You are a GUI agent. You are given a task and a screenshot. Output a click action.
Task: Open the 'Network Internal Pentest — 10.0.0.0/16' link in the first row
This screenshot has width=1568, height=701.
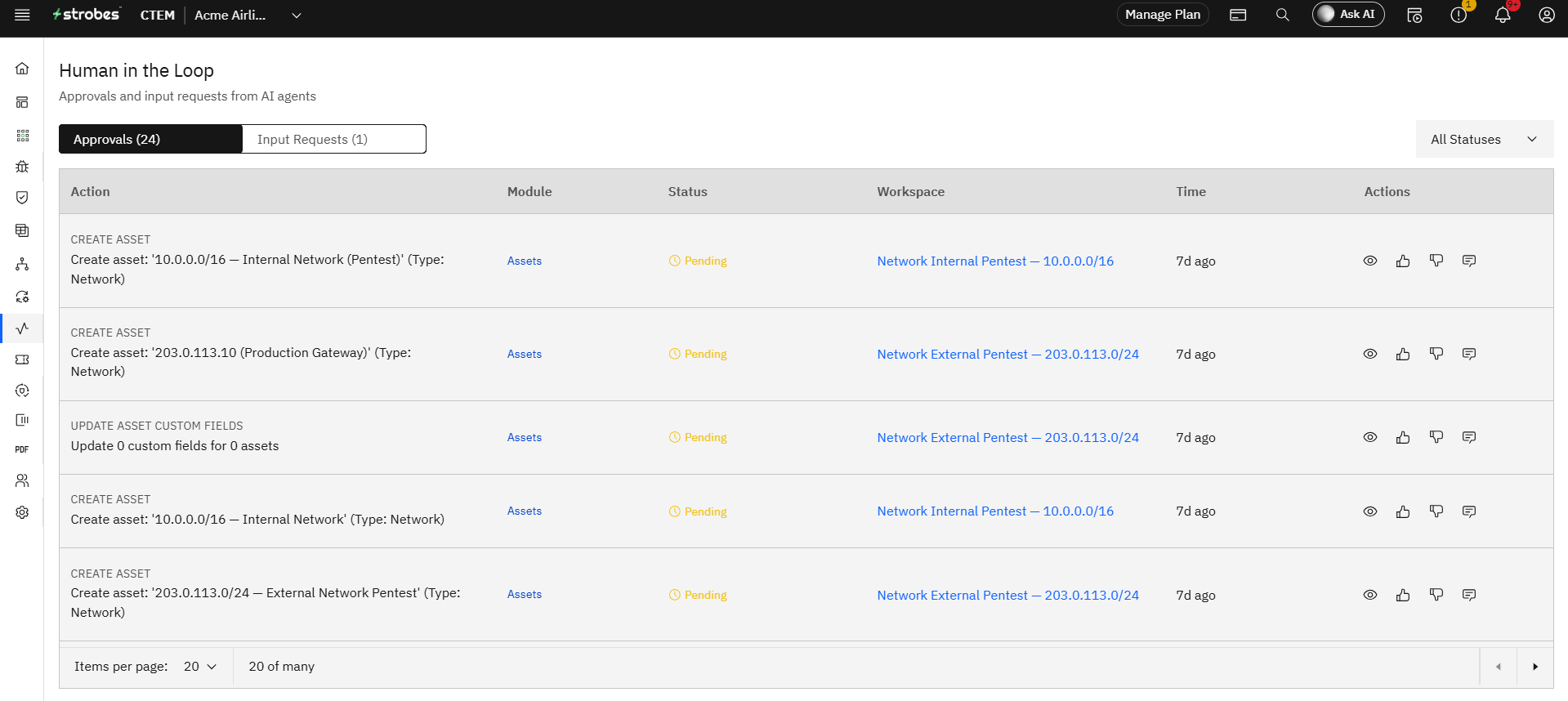(995, 261)
